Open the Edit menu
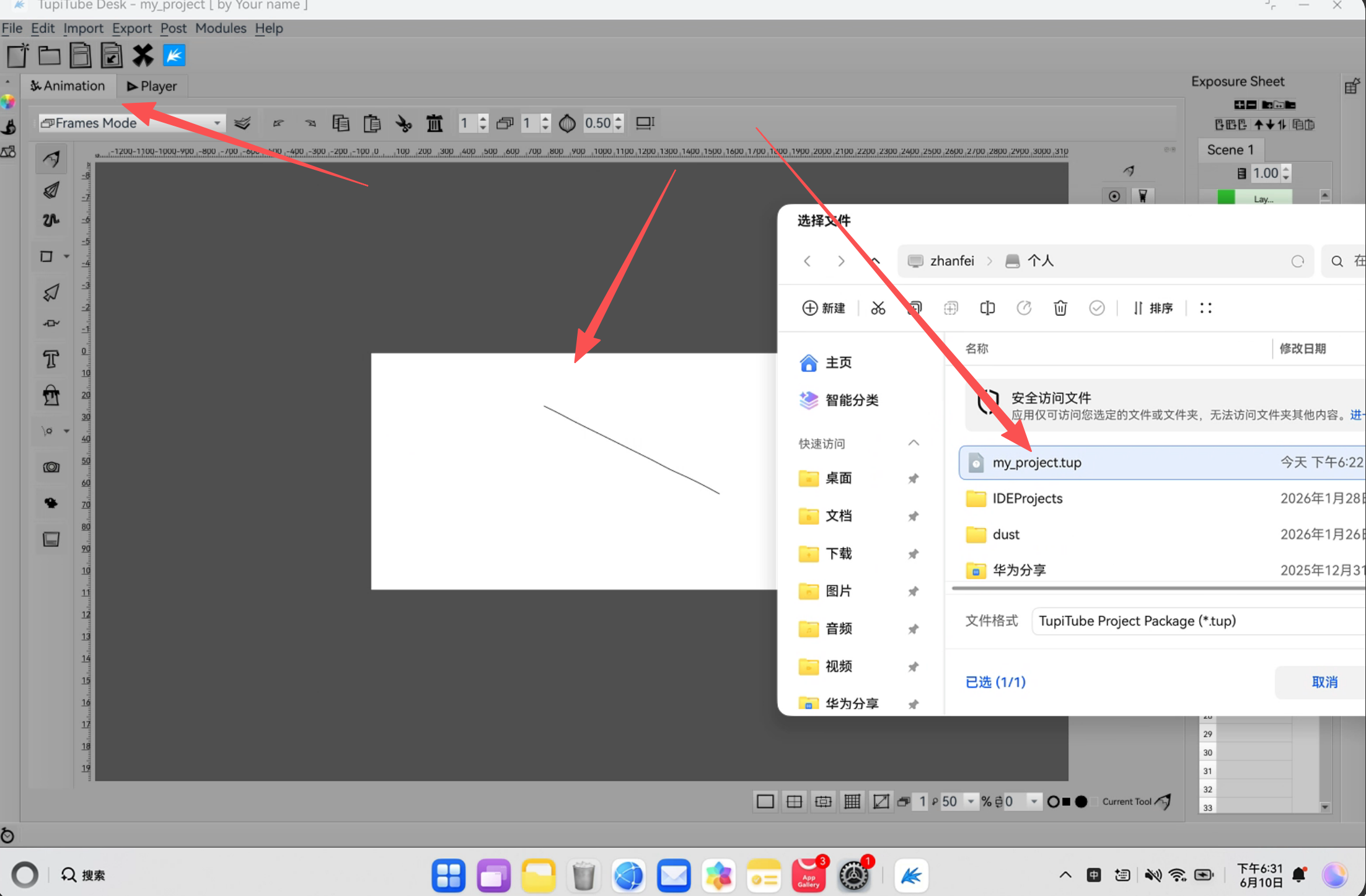The width and height of the screenshot is (1366, 896). pyautogui.click(x=43, y=29)
